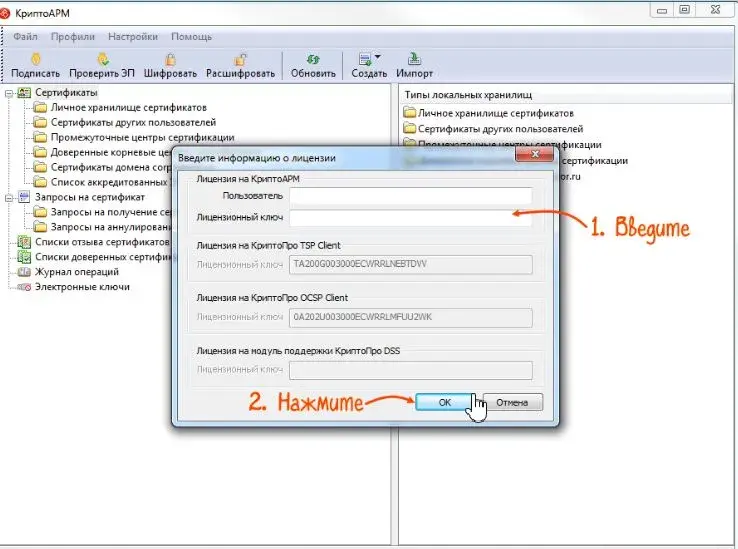The image size is (738, 549).
Task: Click the Списки отзыва сертификатов icon
Action: tap(24, 242)
